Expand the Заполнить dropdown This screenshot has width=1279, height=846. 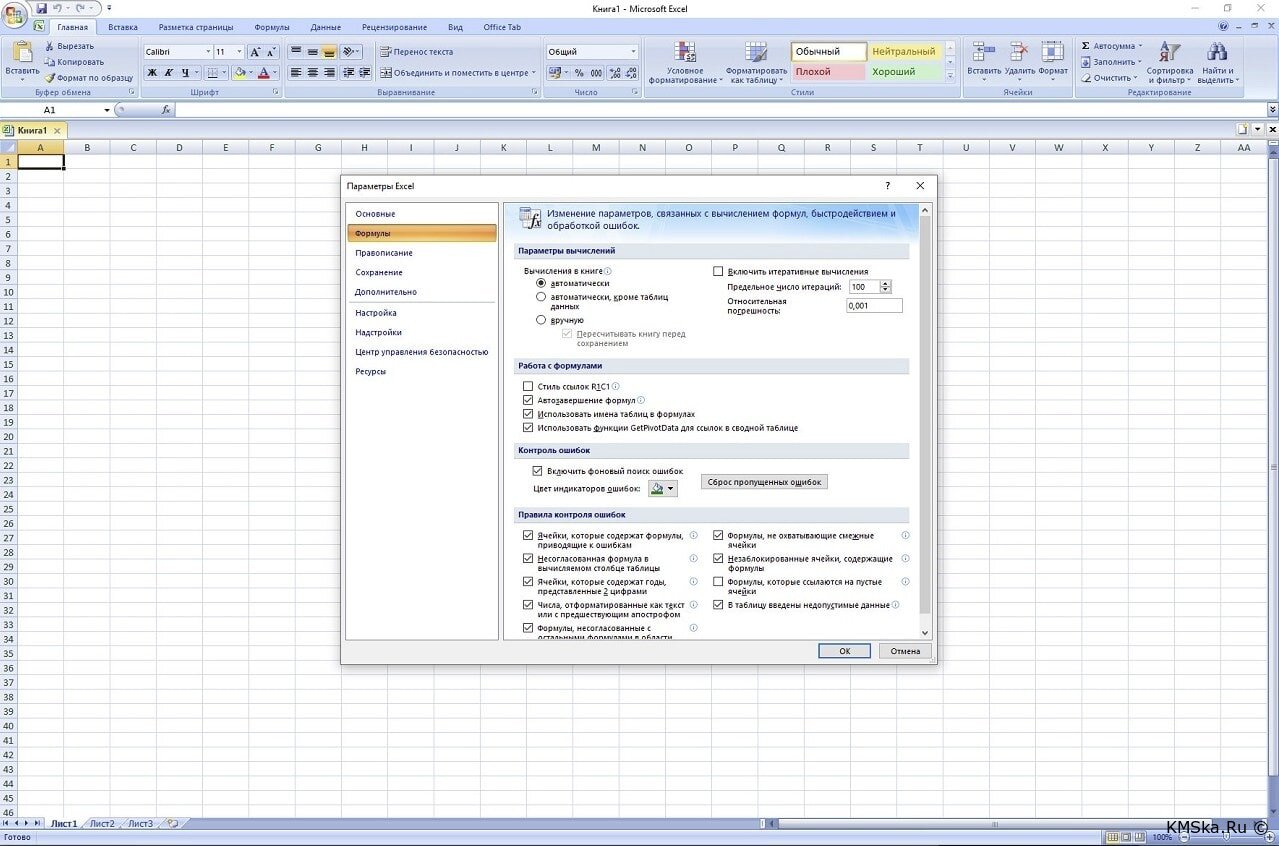click(1139, 62)
